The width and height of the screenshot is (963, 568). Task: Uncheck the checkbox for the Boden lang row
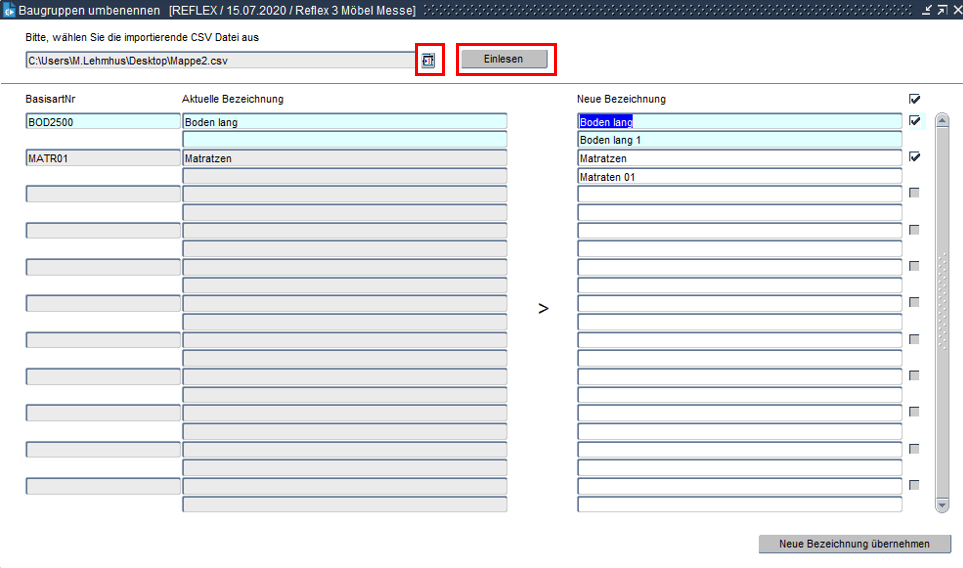(x=914, y=121)
